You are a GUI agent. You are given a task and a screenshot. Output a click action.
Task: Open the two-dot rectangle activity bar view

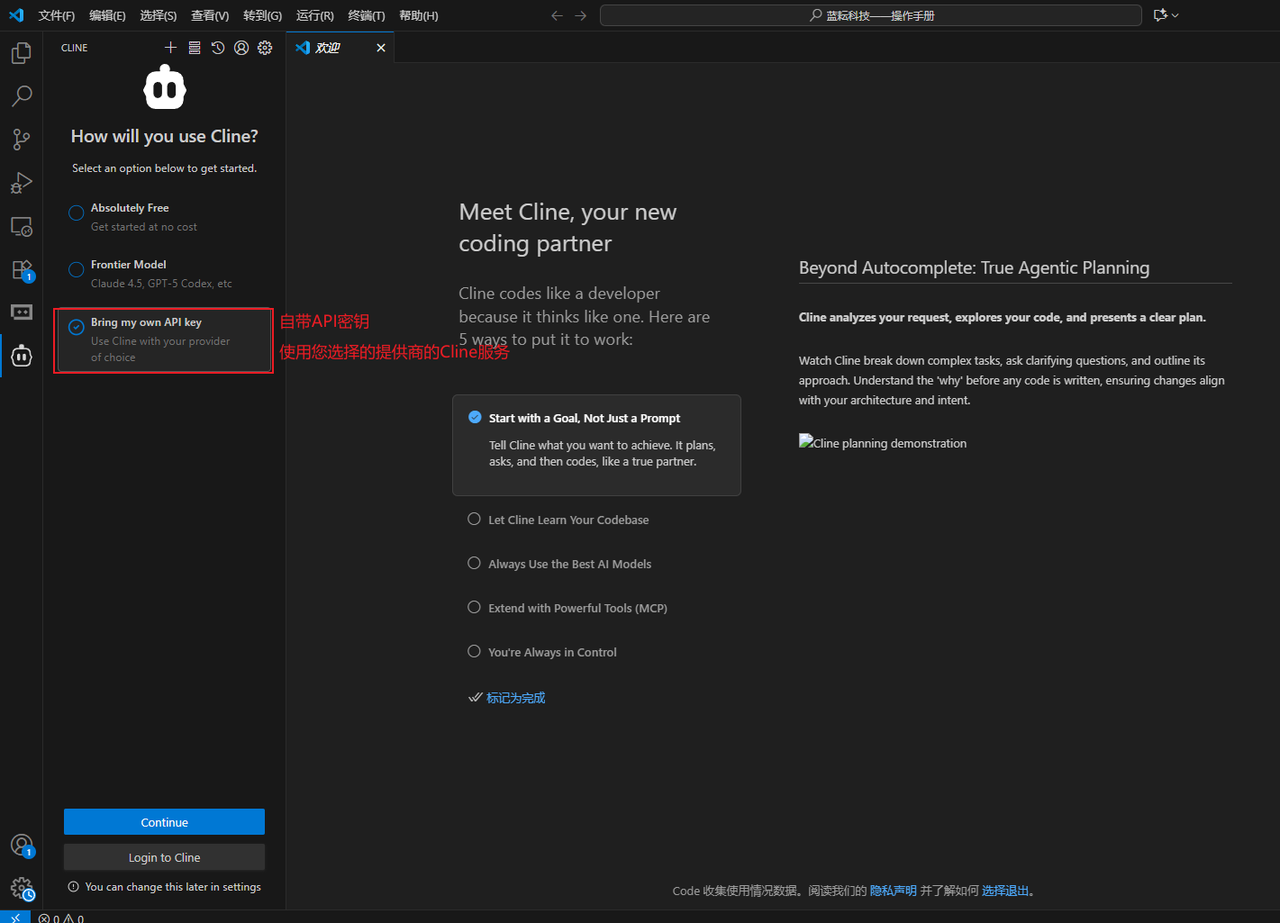click(21, 312)
